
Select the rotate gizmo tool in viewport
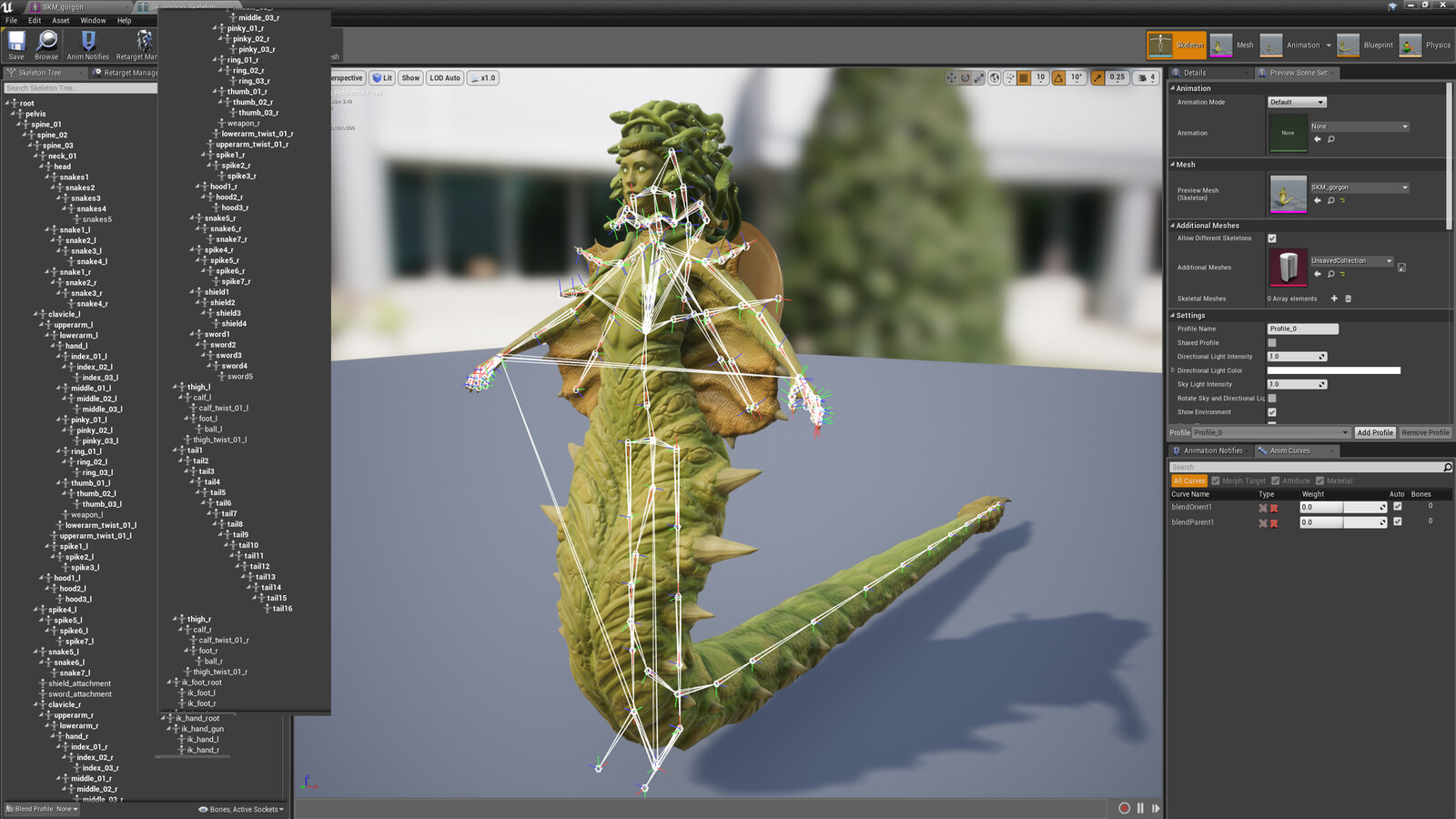pos(966,78)
